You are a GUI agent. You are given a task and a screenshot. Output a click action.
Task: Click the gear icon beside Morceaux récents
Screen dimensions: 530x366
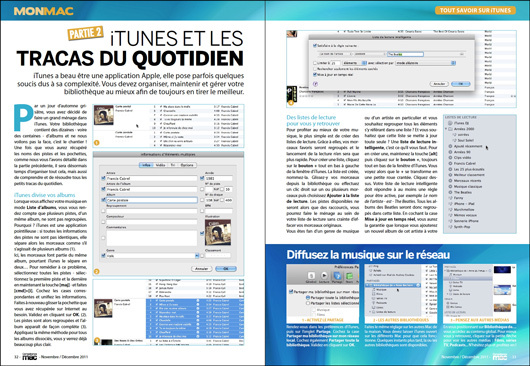pos(450,180)
